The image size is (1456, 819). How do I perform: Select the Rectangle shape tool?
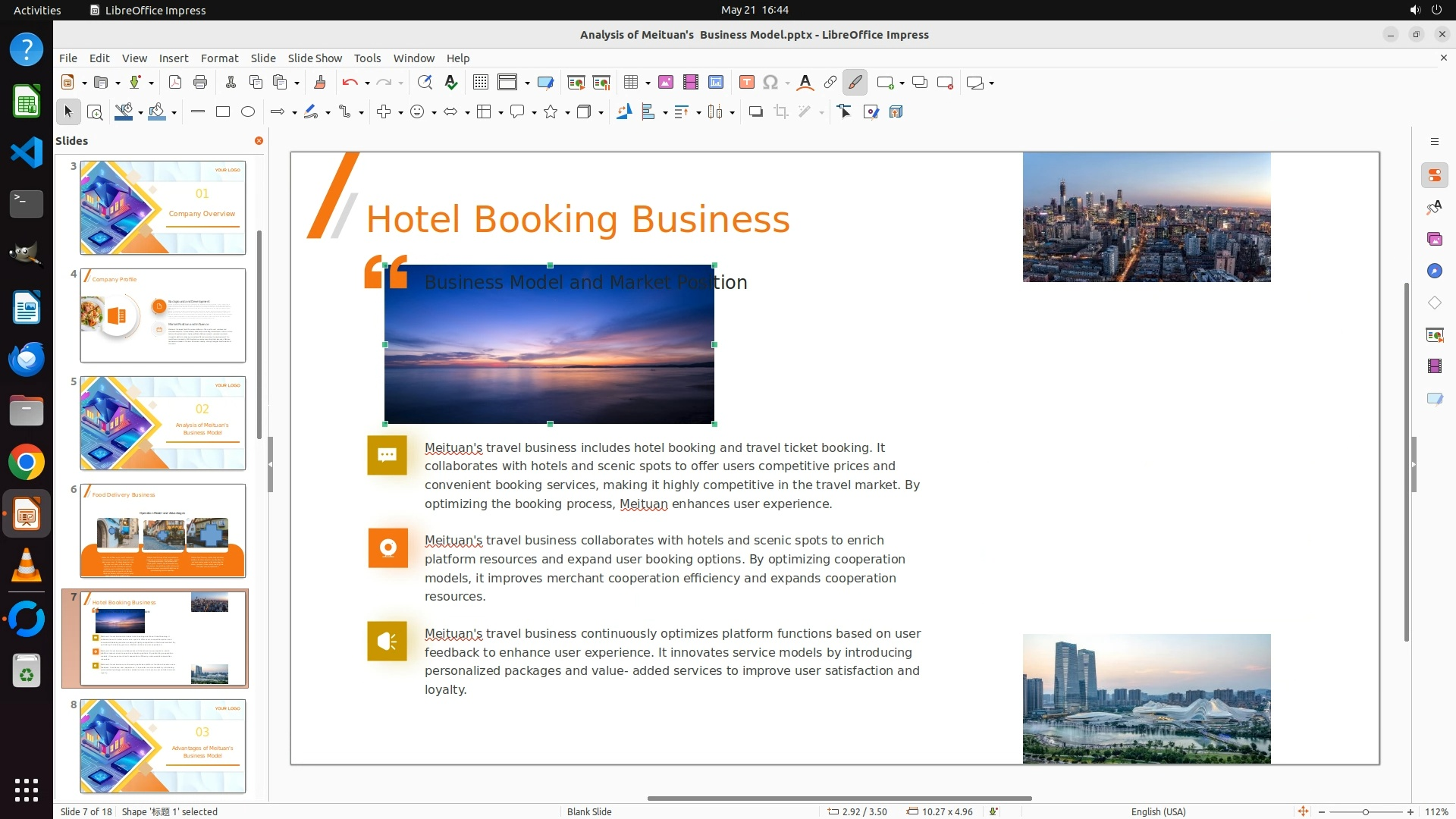223,112
